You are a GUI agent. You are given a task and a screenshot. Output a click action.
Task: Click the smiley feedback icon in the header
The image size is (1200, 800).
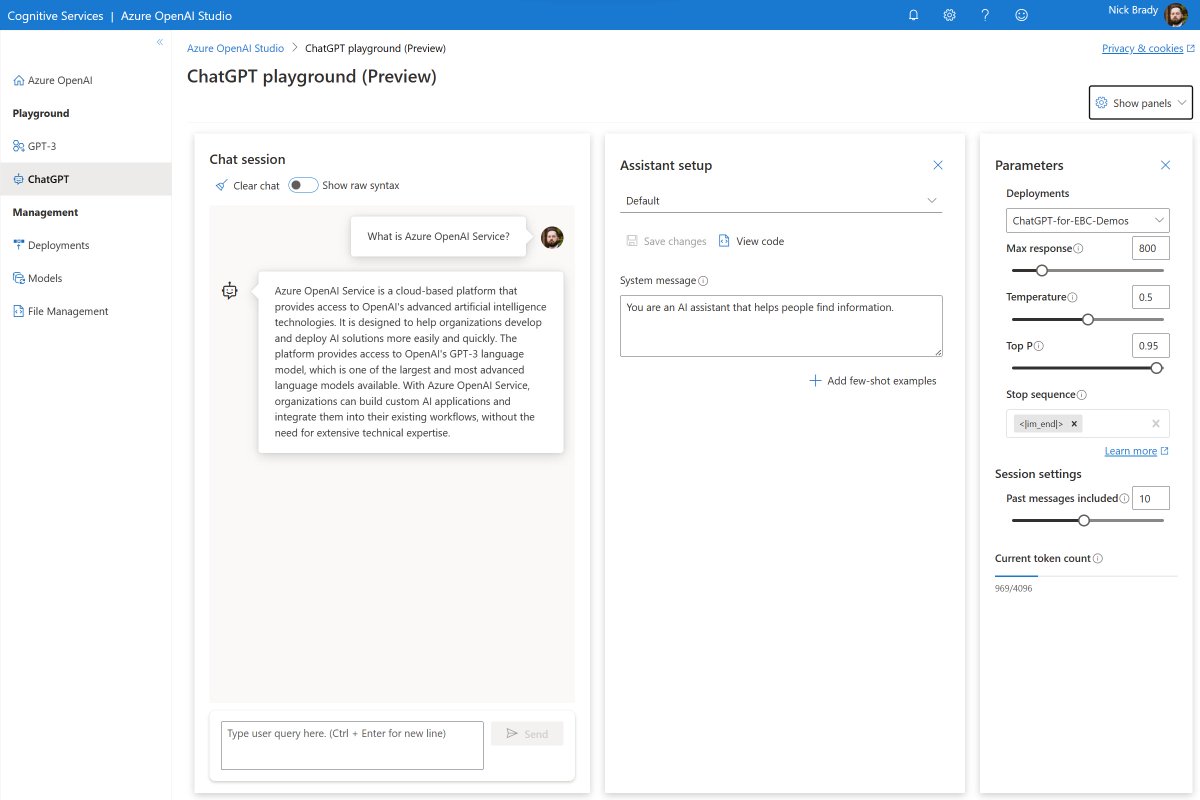pos(1022,15)
